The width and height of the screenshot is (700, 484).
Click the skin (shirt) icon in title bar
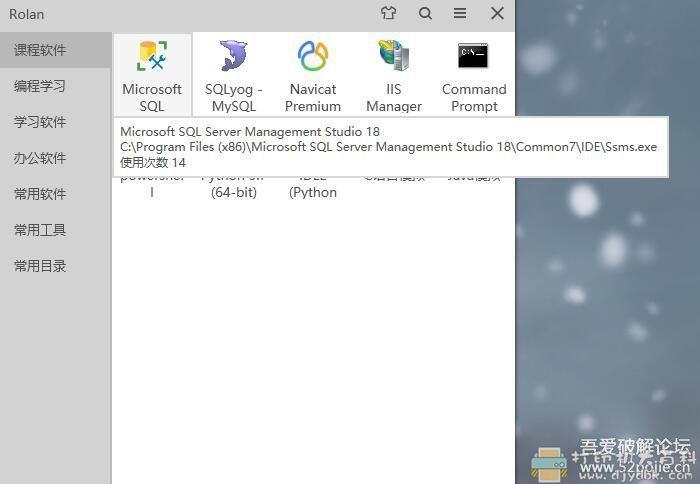tap(388, 13)
